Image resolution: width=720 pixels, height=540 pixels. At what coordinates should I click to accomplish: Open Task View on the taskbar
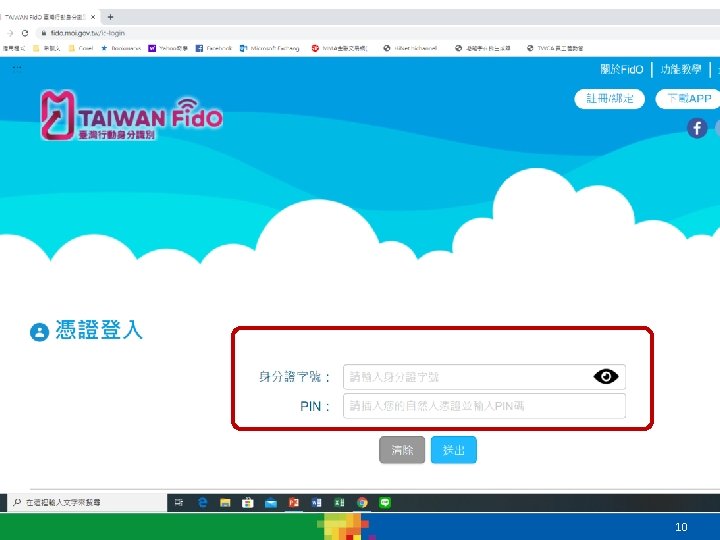tap(179, 503)
